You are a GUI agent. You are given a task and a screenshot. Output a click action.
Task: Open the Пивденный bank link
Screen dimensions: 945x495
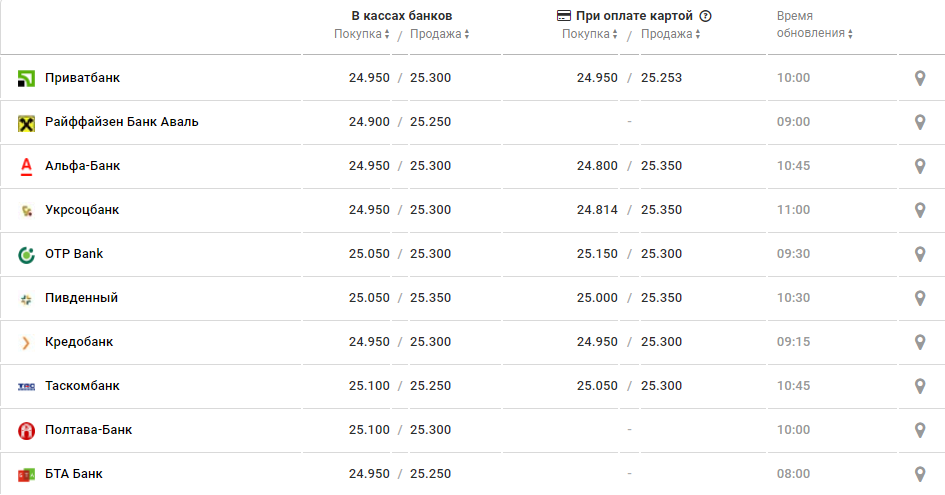point(81,298)
